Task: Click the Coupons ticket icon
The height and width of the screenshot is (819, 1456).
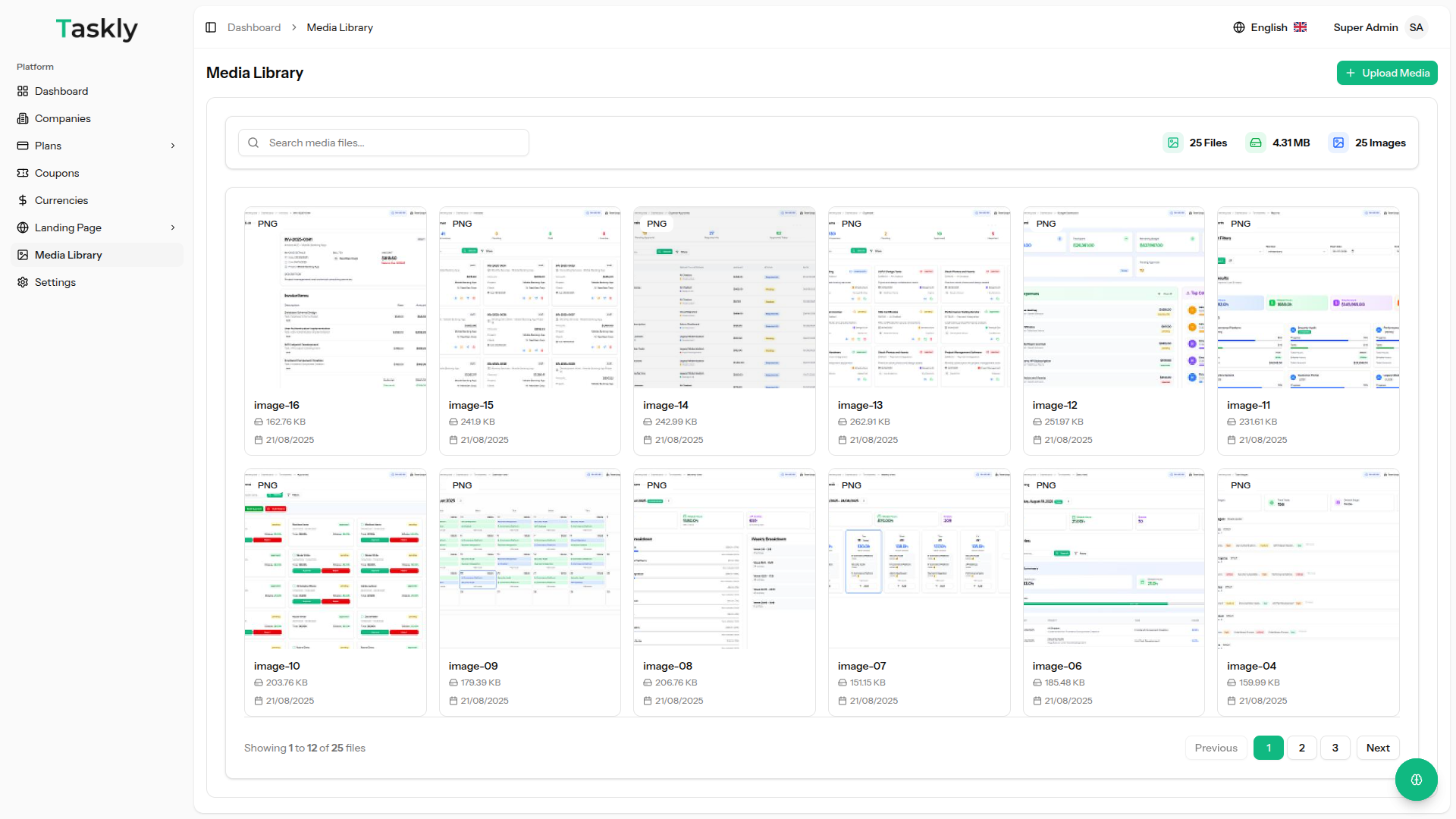Action: (23, 173)
